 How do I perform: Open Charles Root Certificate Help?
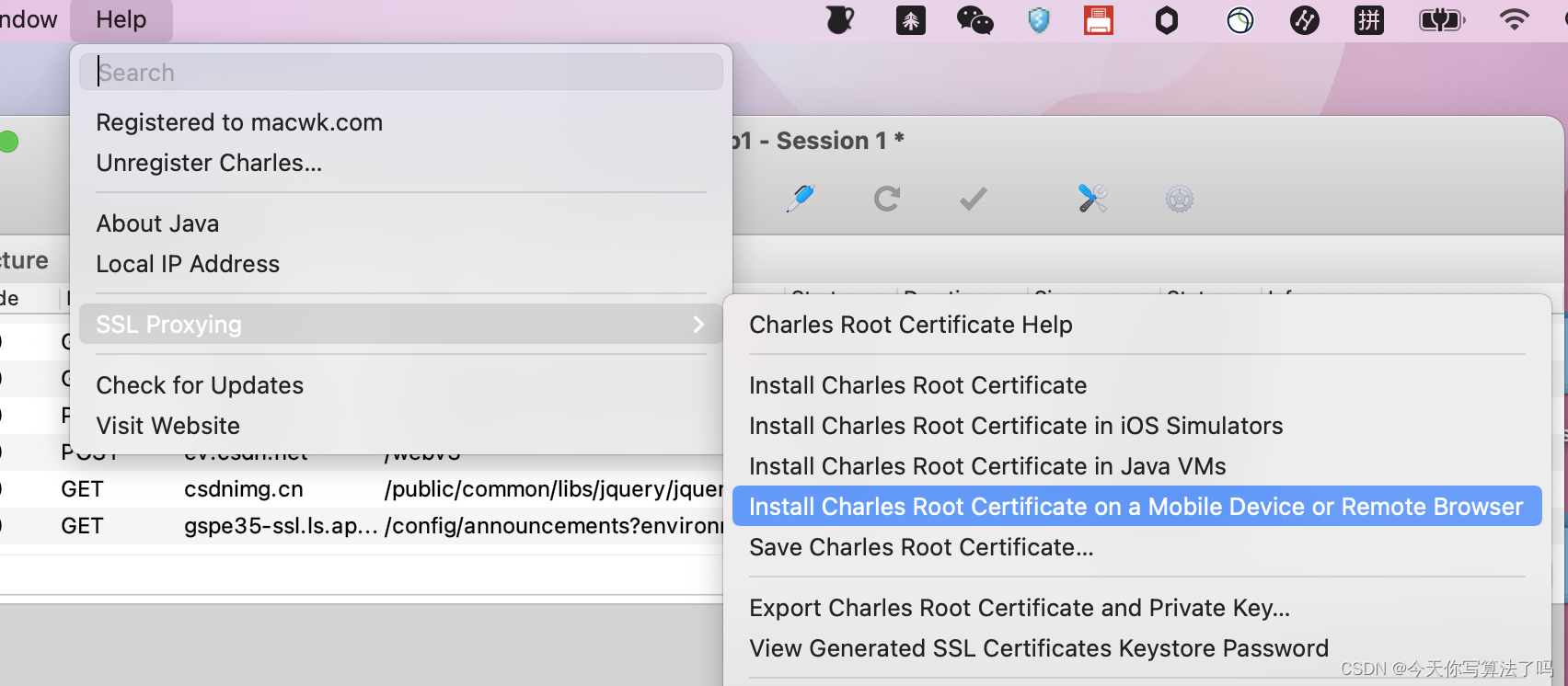911,325
